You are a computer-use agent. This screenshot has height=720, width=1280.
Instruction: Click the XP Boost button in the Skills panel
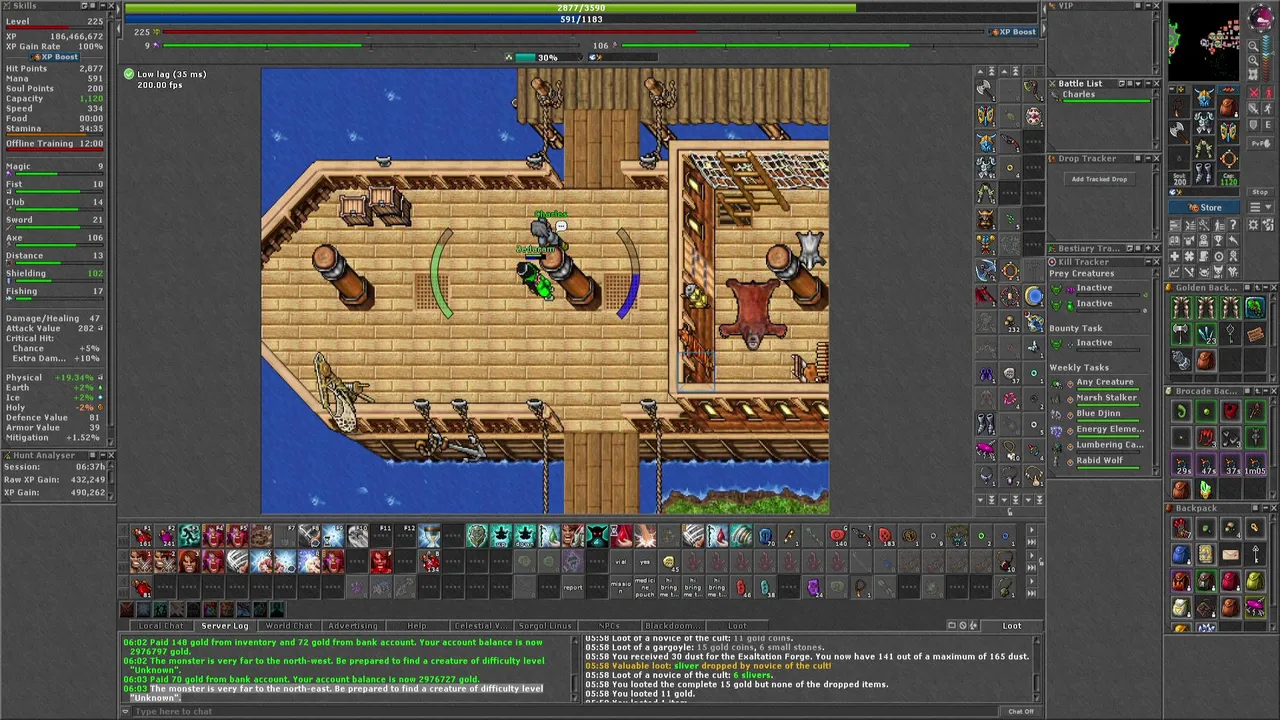tap(55, 57)
